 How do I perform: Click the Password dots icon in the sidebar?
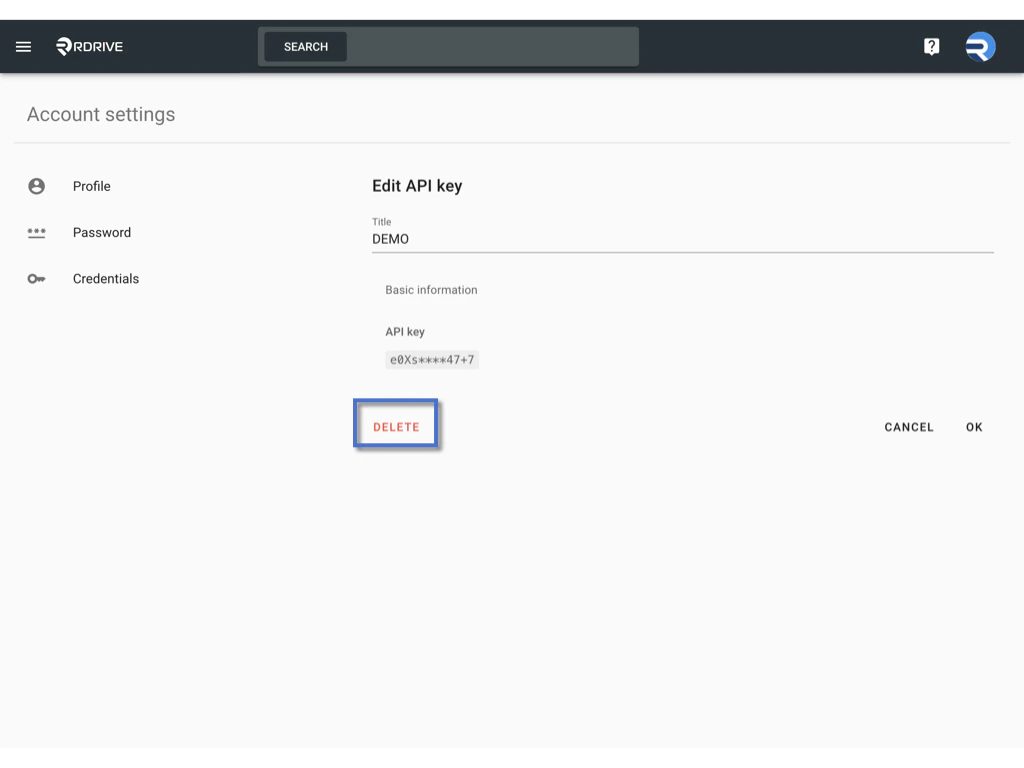(x=37, y=232)
